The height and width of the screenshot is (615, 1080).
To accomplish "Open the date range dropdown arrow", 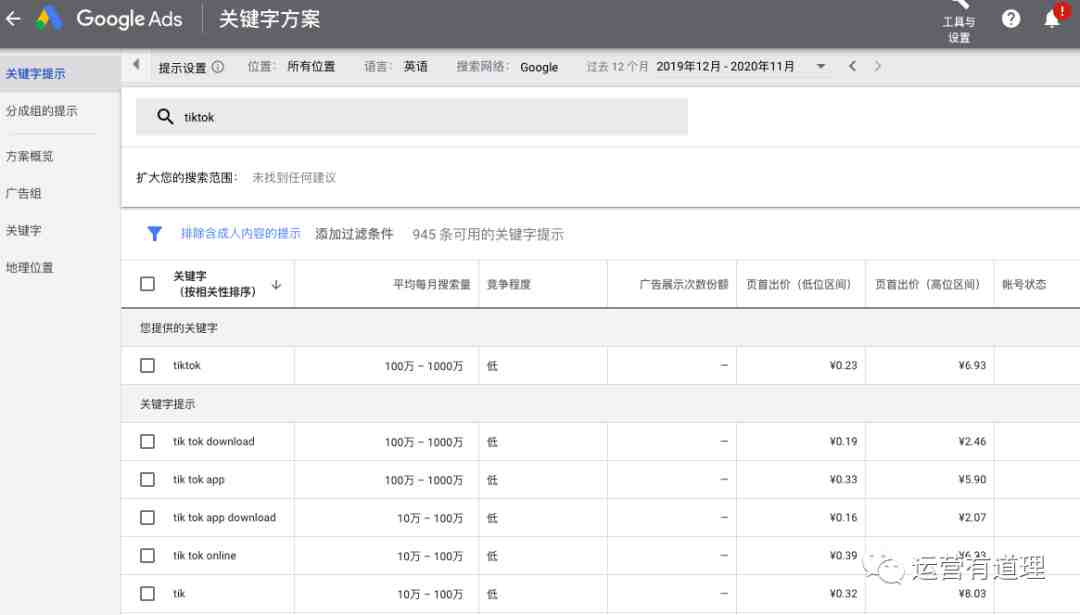I will pyautogui.click(x=821, y=67).
